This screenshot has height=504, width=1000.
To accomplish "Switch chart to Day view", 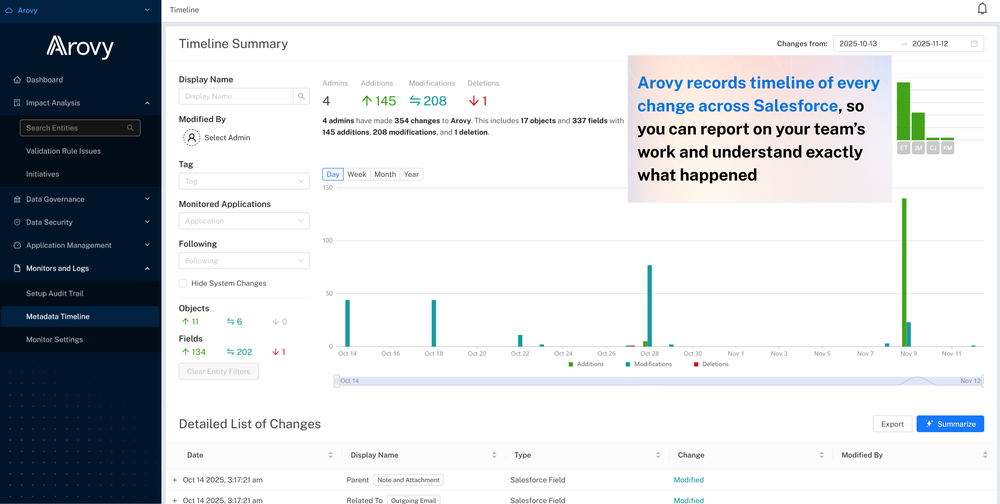I will (333, 174).
